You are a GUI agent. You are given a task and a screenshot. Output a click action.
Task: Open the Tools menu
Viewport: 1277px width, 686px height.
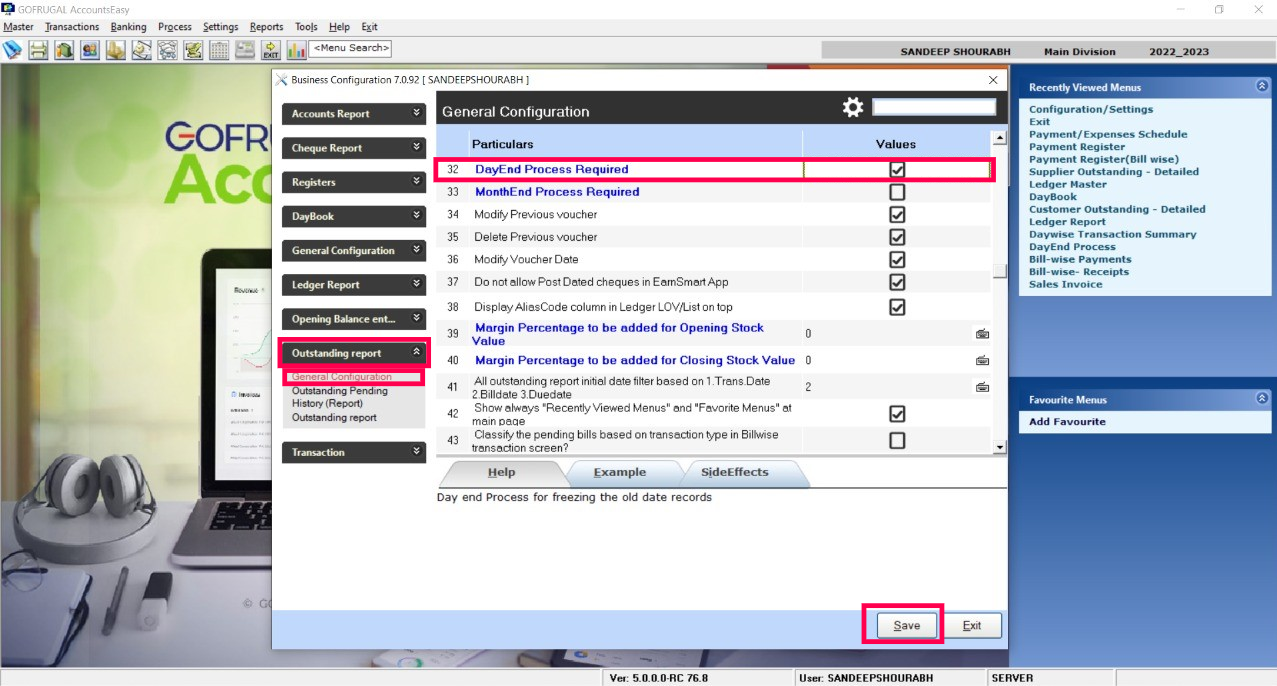pyautogui.click(x=306, y=27)
